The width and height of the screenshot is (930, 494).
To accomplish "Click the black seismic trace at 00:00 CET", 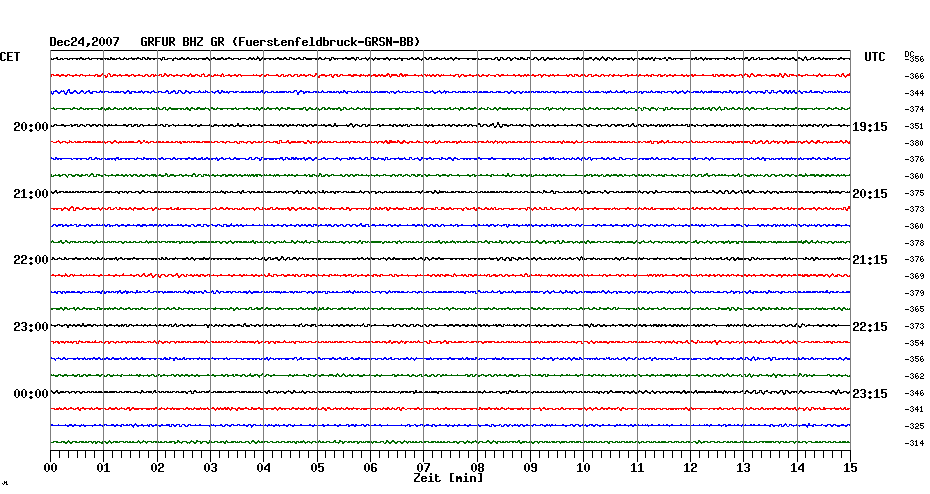I will coord(450,392).
